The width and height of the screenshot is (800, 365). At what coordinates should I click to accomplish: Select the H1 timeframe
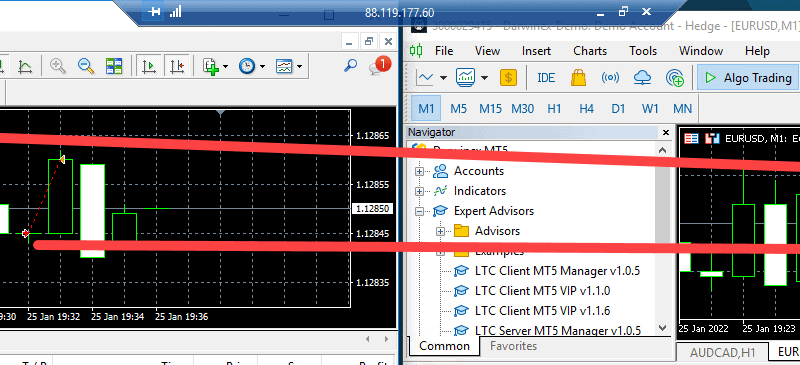coord(554,108)
